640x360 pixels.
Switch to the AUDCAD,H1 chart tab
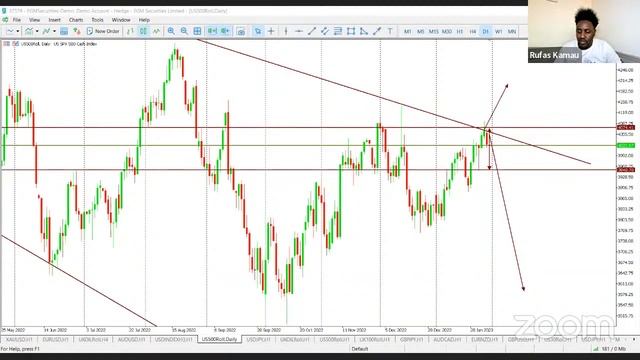coord(447,339)
